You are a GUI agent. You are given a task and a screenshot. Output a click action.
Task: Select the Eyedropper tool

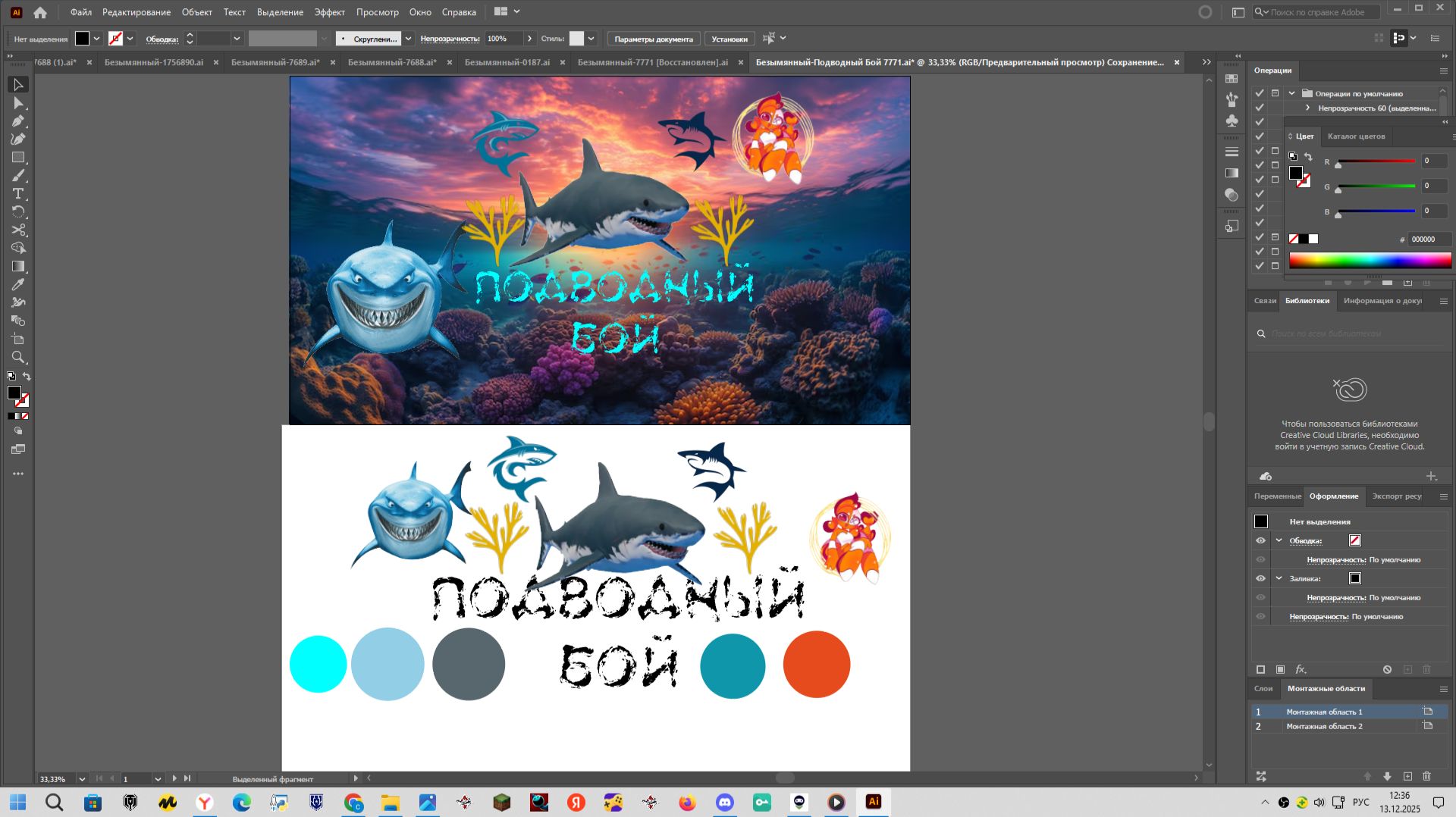tap(18, 285)
